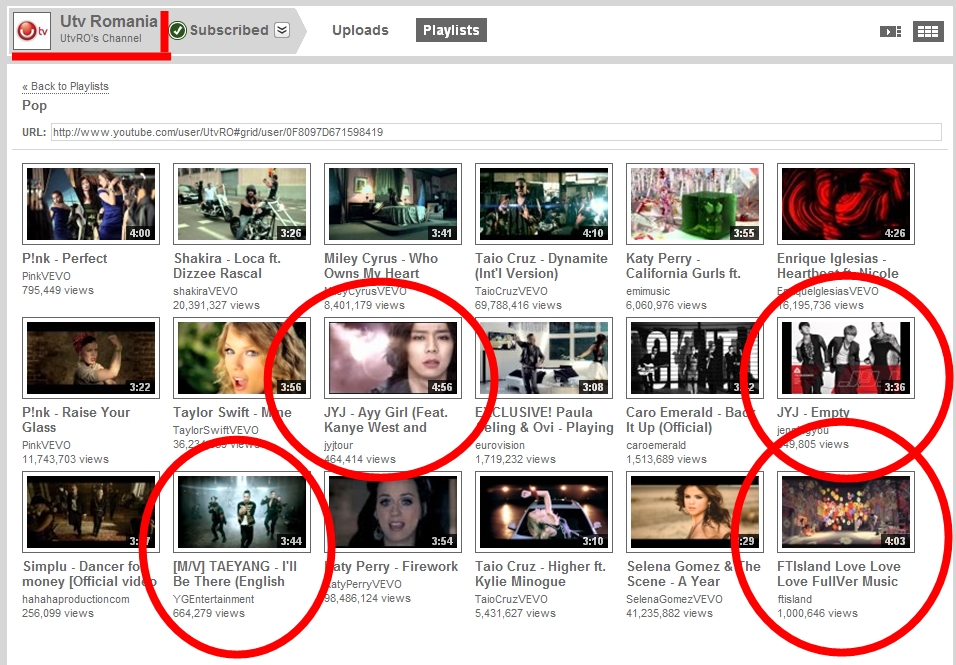
Task: Open P!nk - Raise Your Glass thumbnail
Action: [x=91, y=358]
